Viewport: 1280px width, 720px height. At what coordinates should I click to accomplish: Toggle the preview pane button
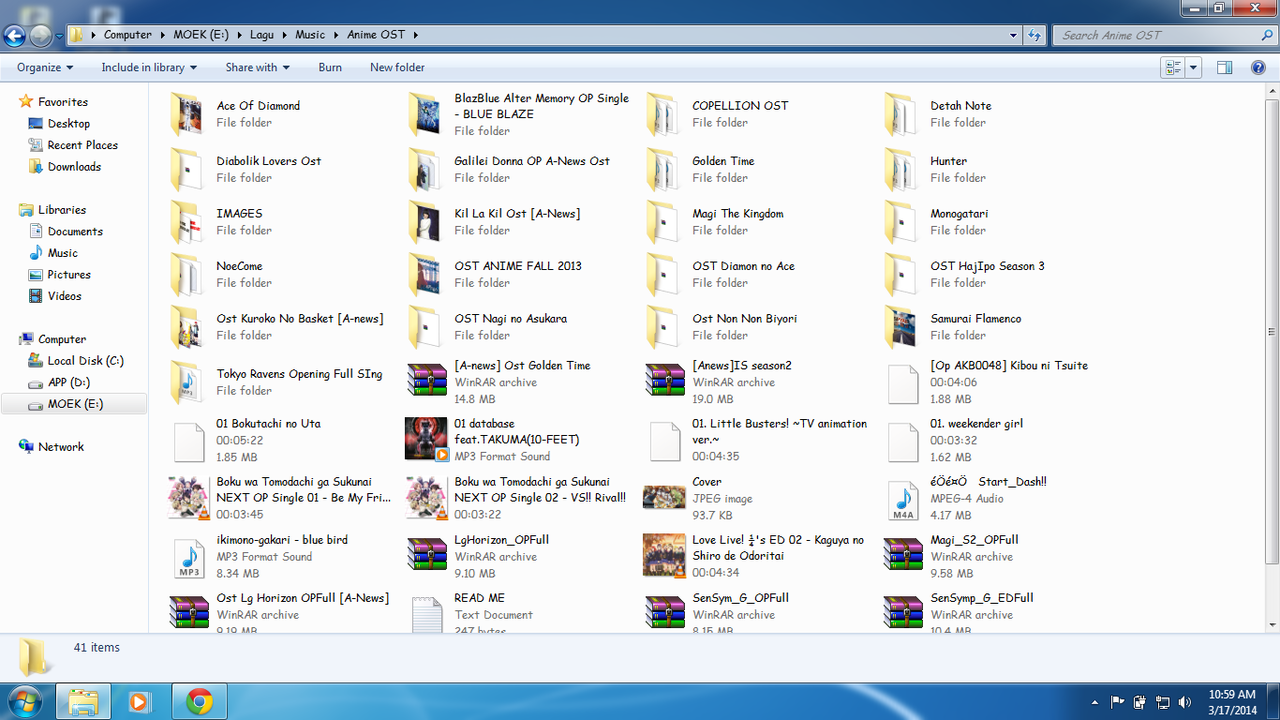[x=1224, y=68]
